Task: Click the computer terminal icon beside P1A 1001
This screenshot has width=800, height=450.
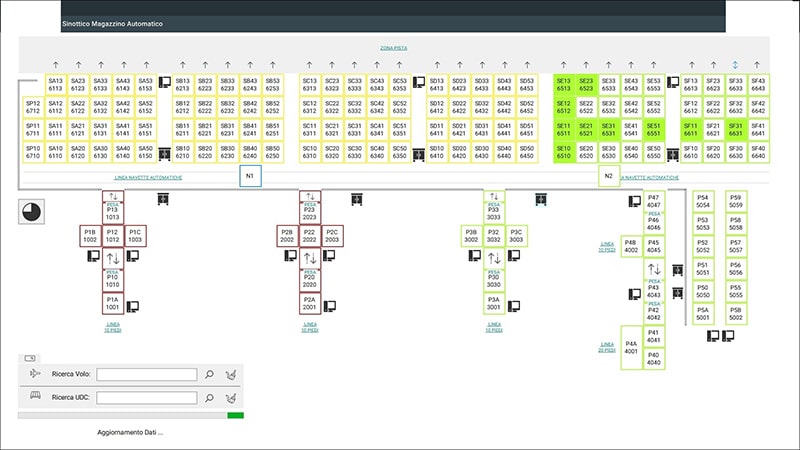Action: click(133, 305)
